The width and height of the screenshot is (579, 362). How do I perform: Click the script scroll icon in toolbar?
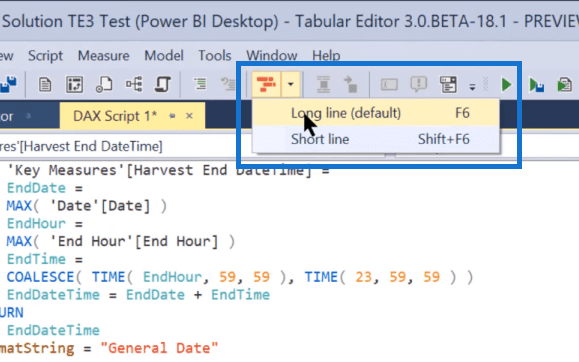(x=163, y=85)
